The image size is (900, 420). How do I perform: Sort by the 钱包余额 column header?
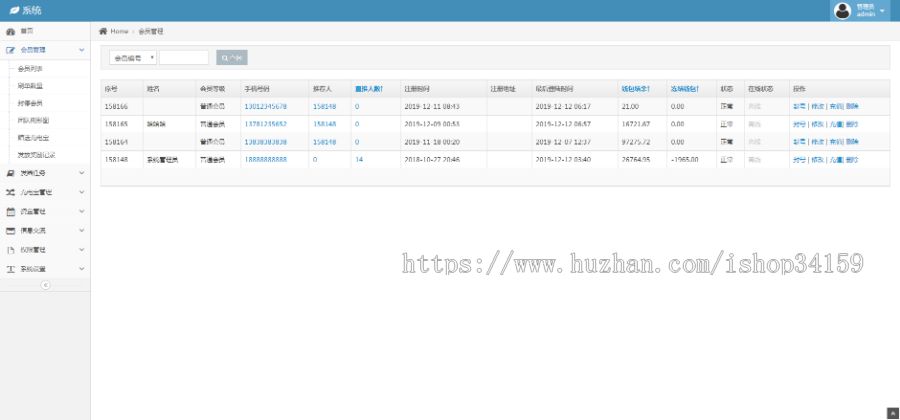point(635,89)
